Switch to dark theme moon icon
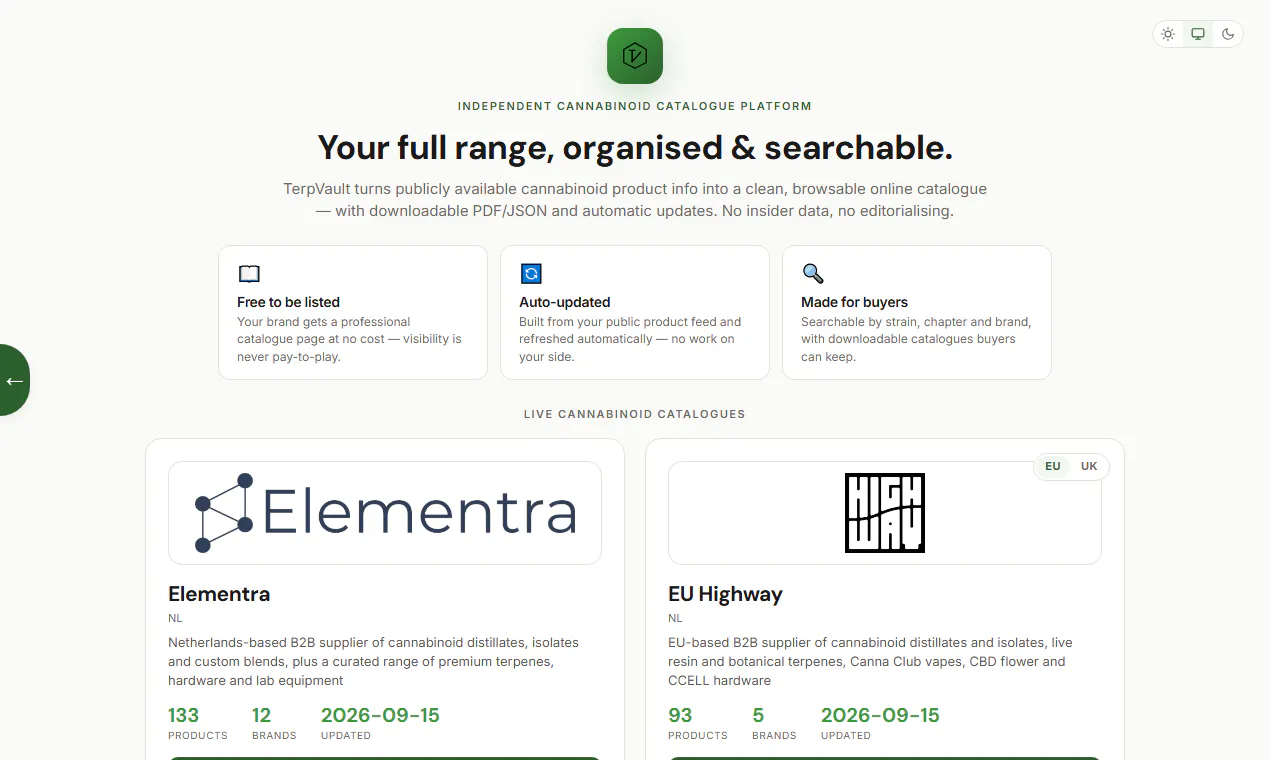This screenshot has width=1270, height=760. pyautogui.click(x=1228, y=34)
